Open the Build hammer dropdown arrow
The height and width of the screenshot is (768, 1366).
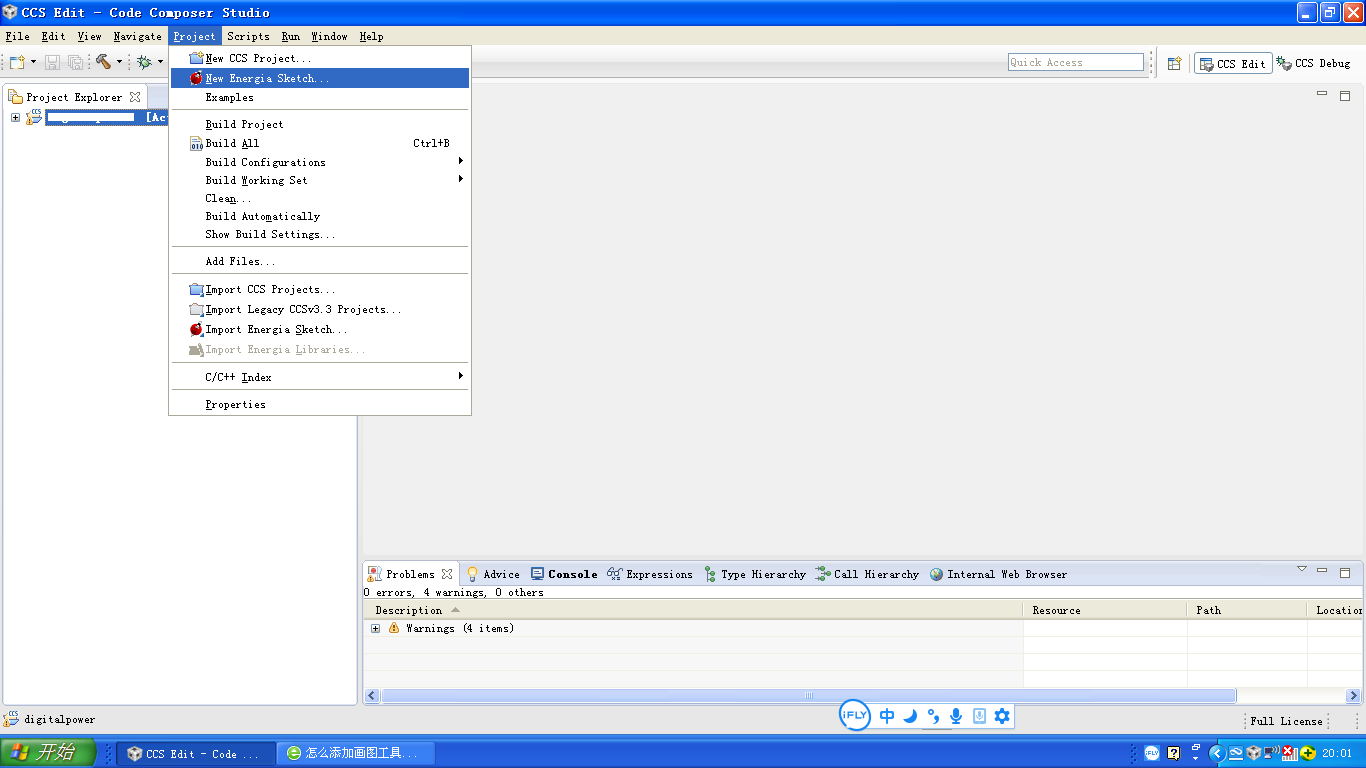pyautogui.click(x=119, y=62)
